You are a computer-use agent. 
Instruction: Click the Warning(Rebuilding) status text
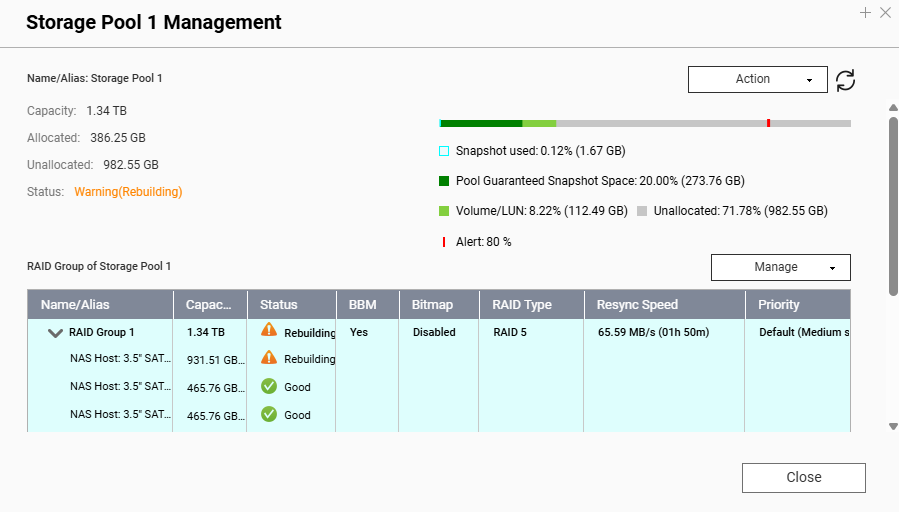coord(128,191)
